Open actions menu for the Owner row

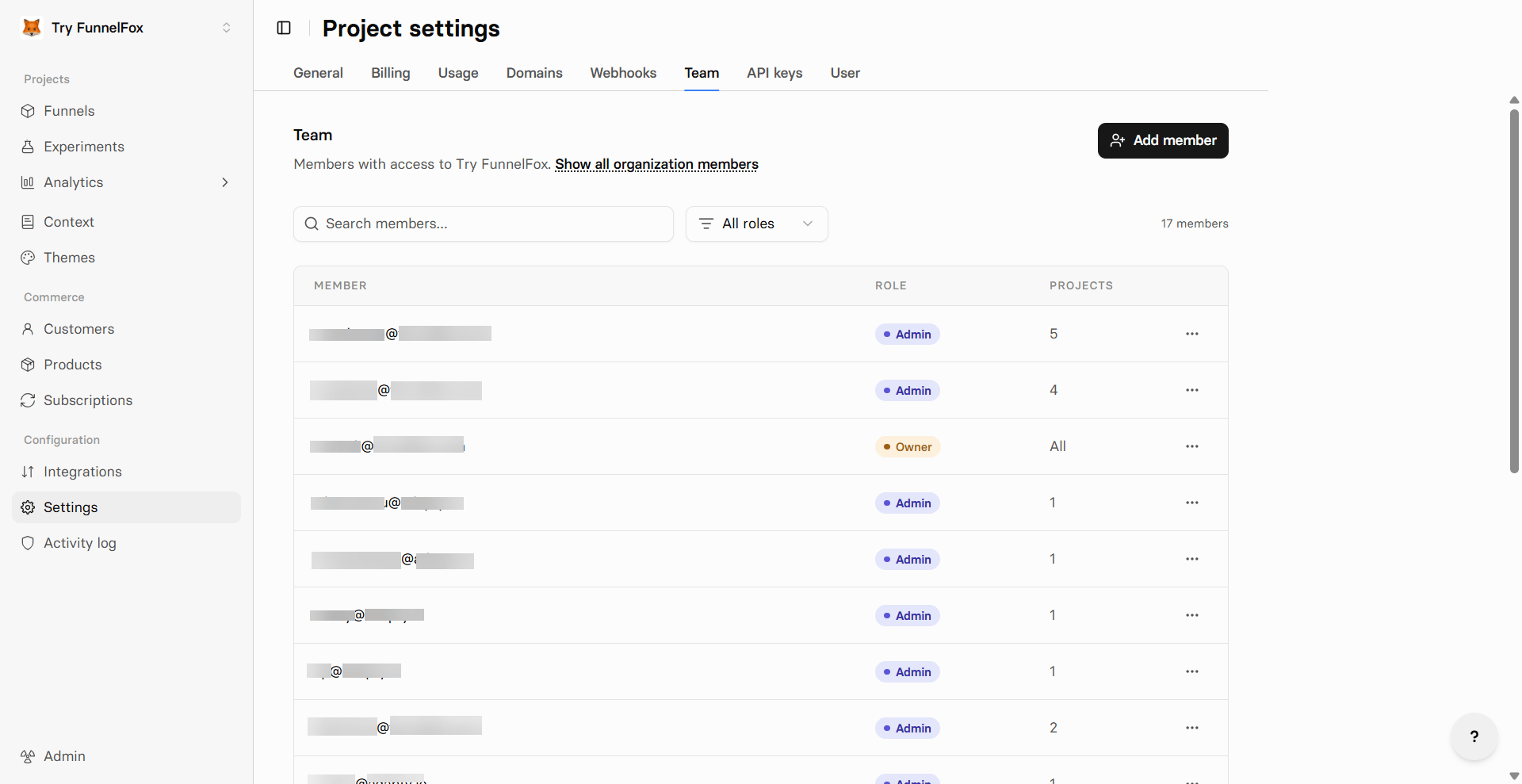pyautogui.click(x=1192, y=446)
